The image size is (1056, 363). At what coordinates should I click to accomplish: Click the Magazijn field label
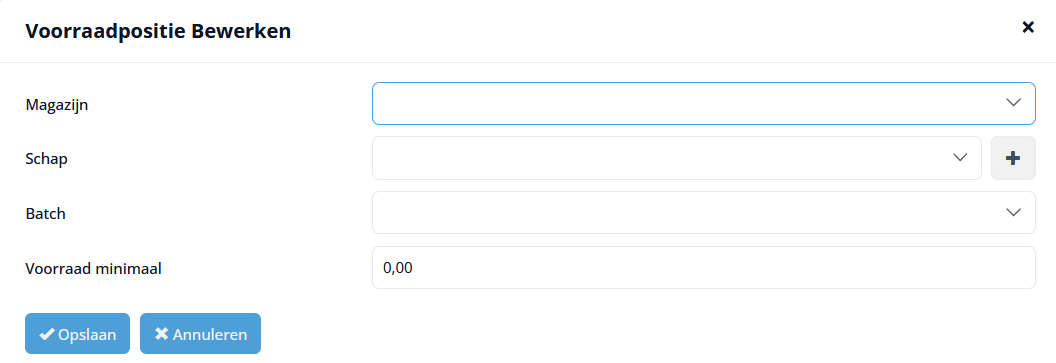click(x=57, y=104)
